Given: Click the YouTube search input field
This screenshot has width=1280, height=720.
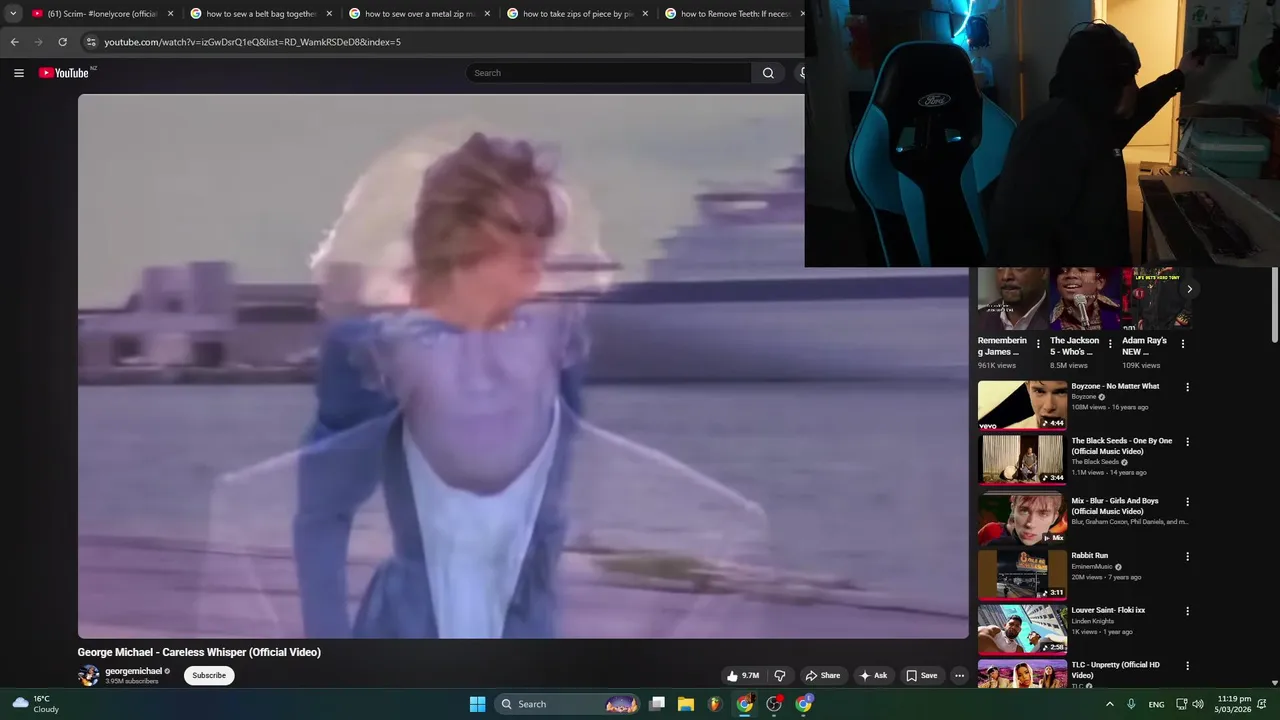Looking at the screenshot, I should [608, 73].
